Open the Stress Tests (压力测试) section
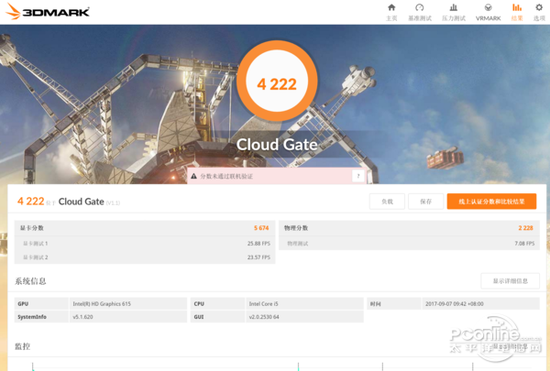This screenshot has height=371, width=550. [x=454, y=12]
